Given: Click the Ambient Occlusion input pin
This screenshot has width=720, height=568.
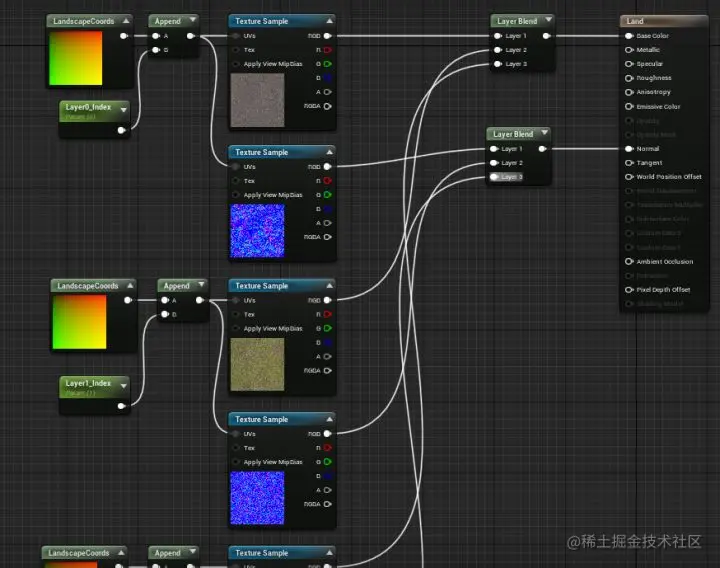Looking at the screenshot, I should pyautogui.click(x=629, y=261).
